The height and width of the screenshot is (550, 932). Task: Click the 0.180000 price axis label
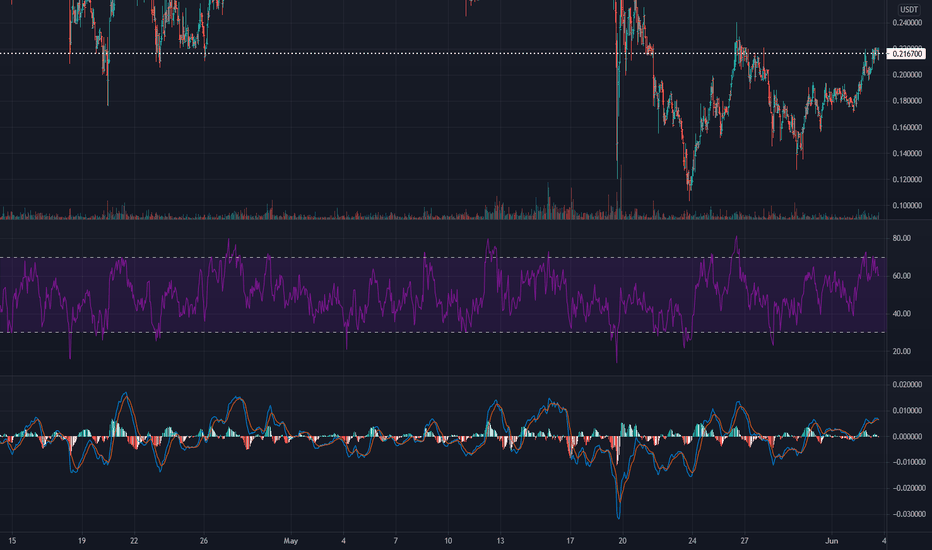click(908, 101)
